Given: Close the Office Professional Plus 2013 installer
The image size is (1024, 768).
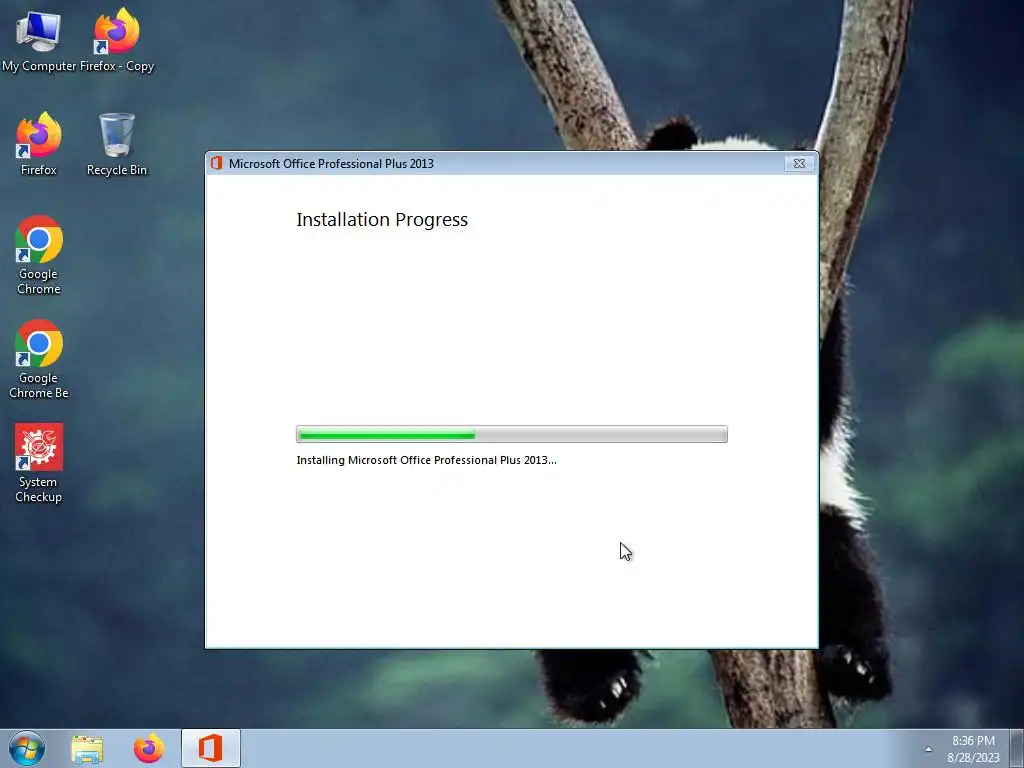Looking at the screenshot, I should point(799,164).
